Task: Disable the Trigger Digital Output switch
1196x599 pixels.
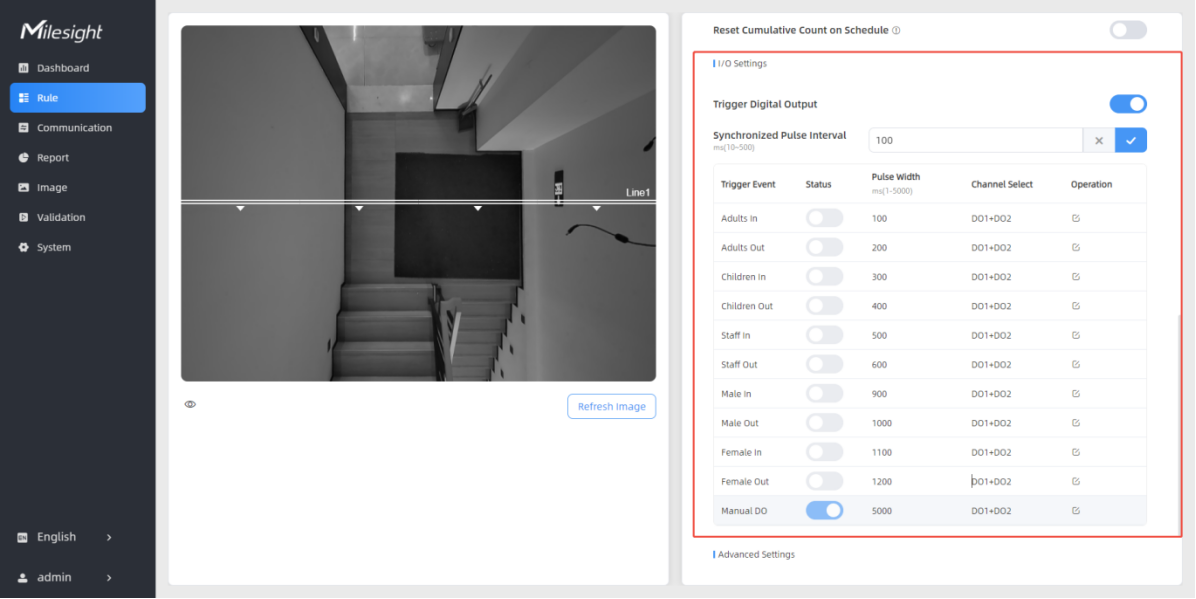Action: (1127, 104)
